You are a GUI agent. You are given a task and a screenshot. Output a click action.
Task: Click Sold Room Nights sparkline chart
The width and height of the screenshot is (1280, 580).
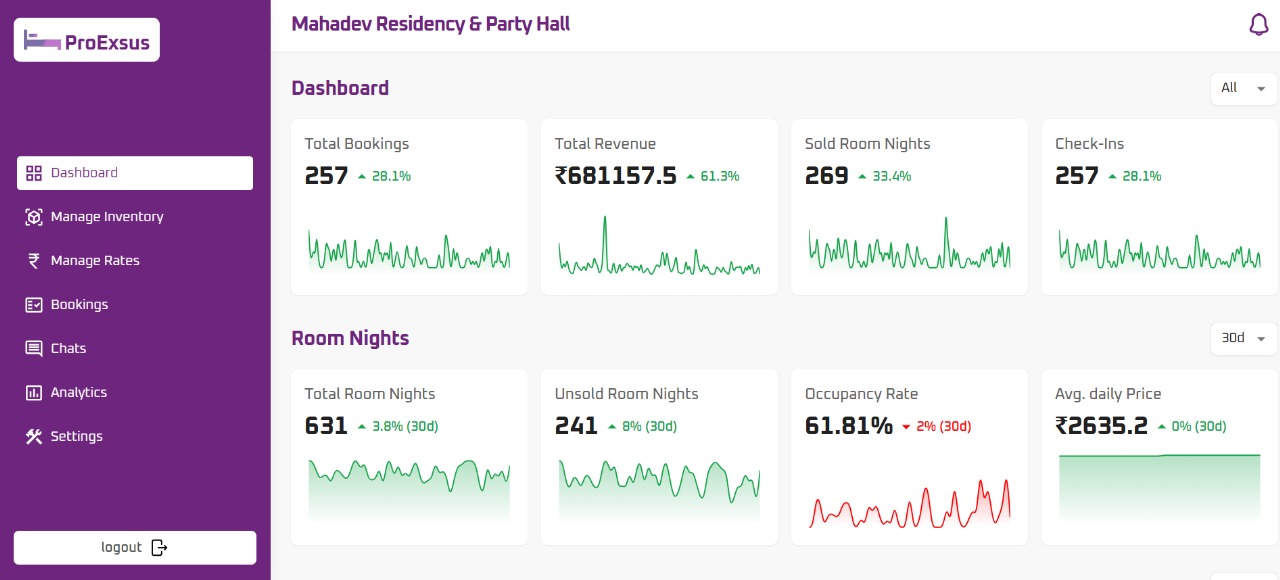(909, 245)
